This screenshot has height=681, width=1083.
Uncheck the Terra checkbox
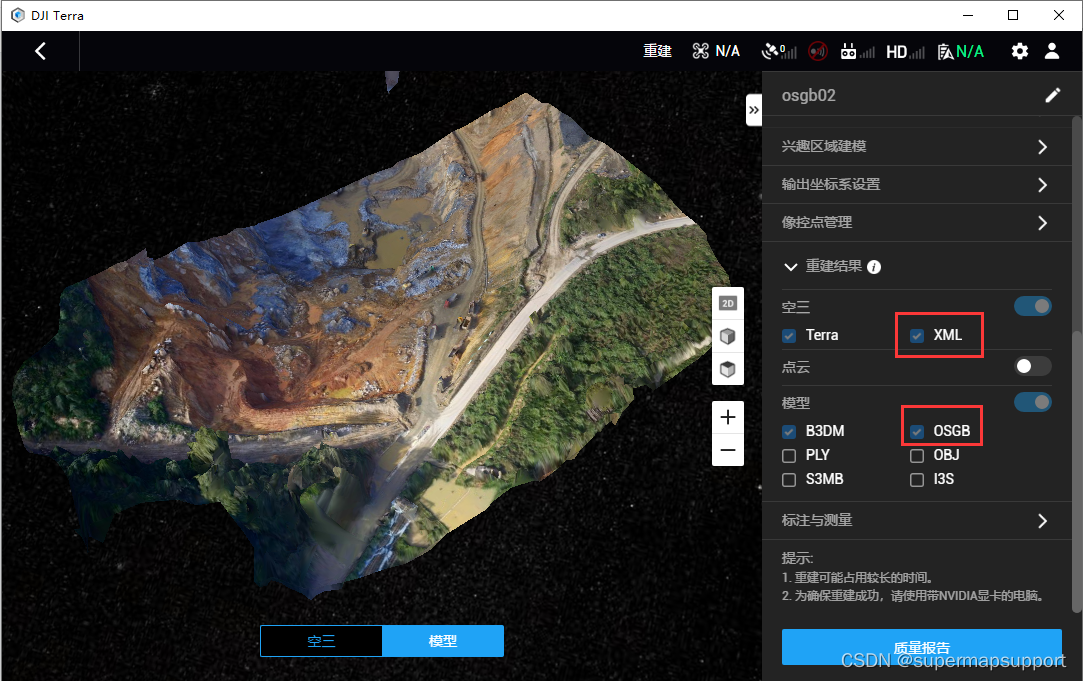[789, 336]
